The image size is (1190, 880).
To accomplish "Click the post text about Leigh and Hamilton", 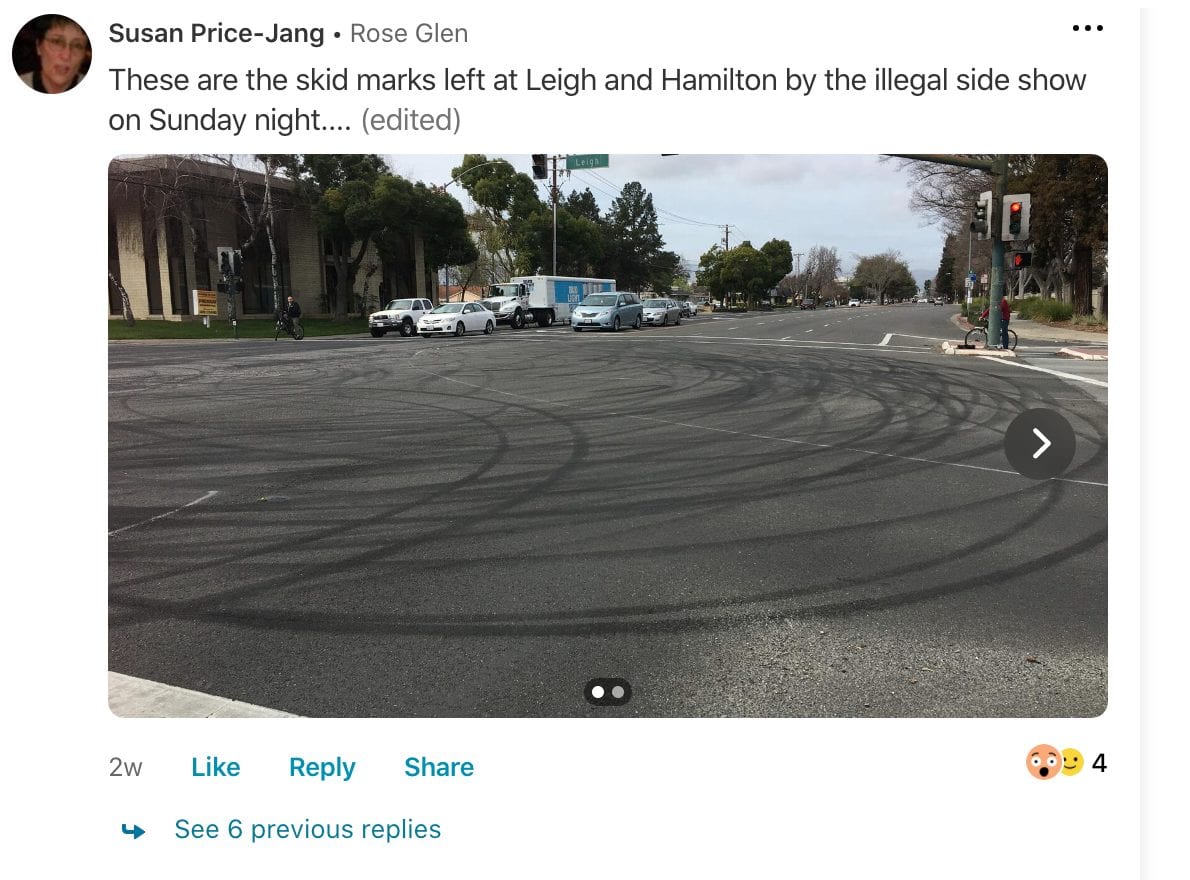I will 597,99.
